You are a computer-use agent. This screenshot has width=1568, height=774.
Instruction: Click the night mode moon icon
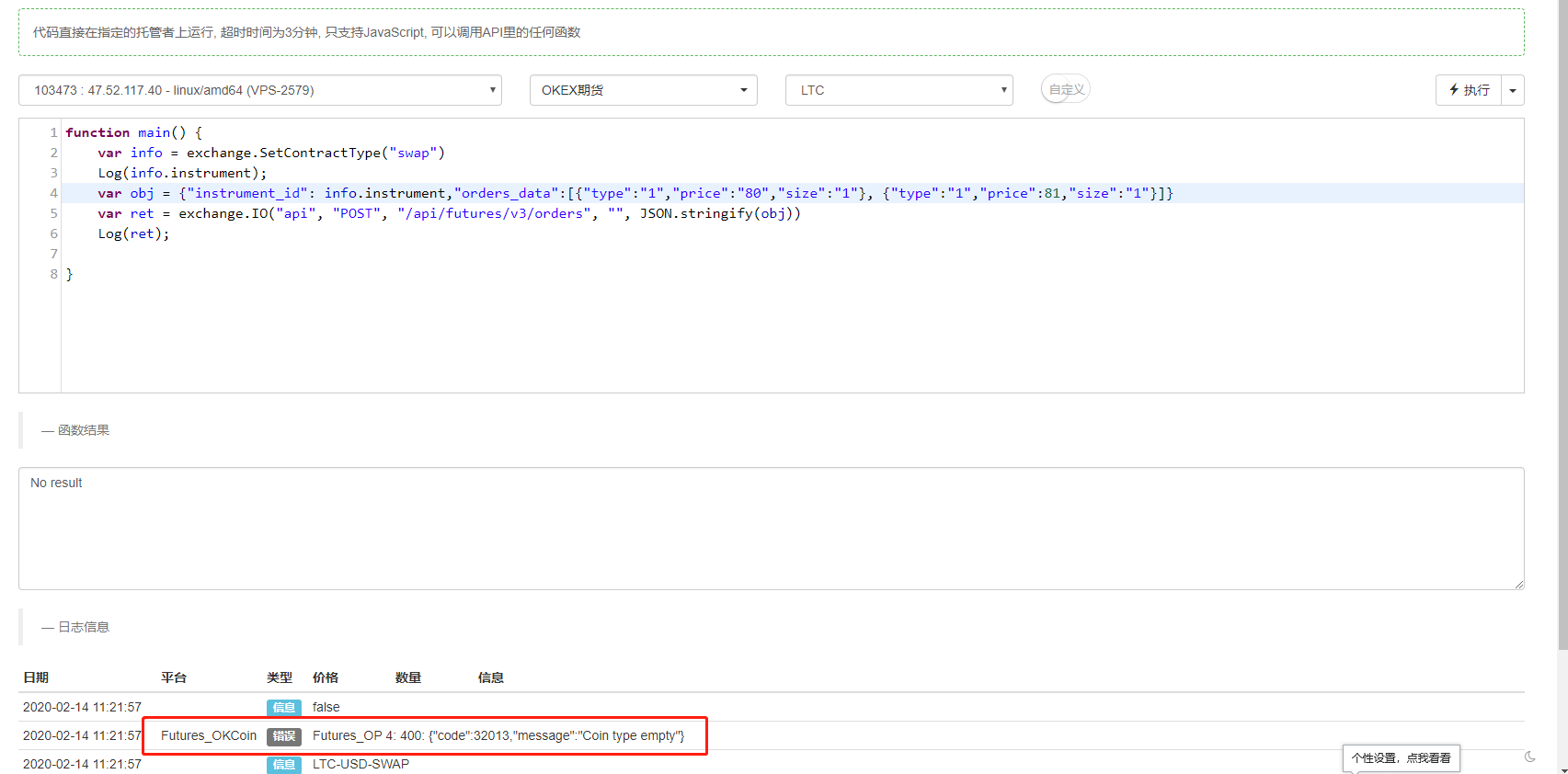1529,757
